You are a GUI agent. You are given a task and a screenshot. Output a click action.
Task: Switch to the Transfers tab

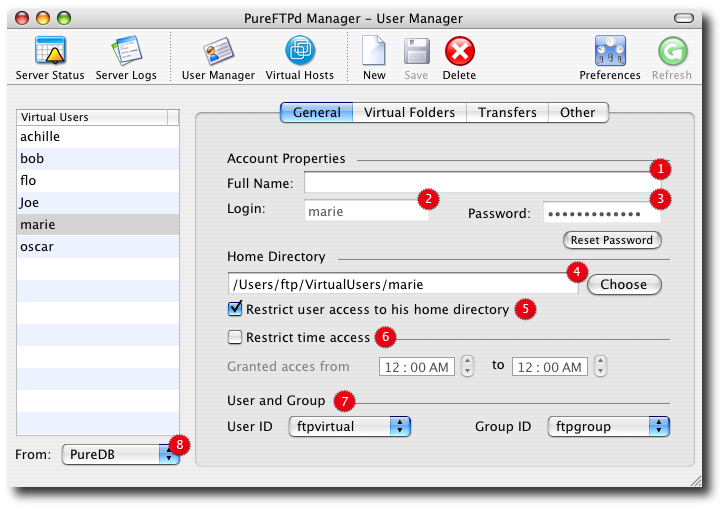click(507, 112)
